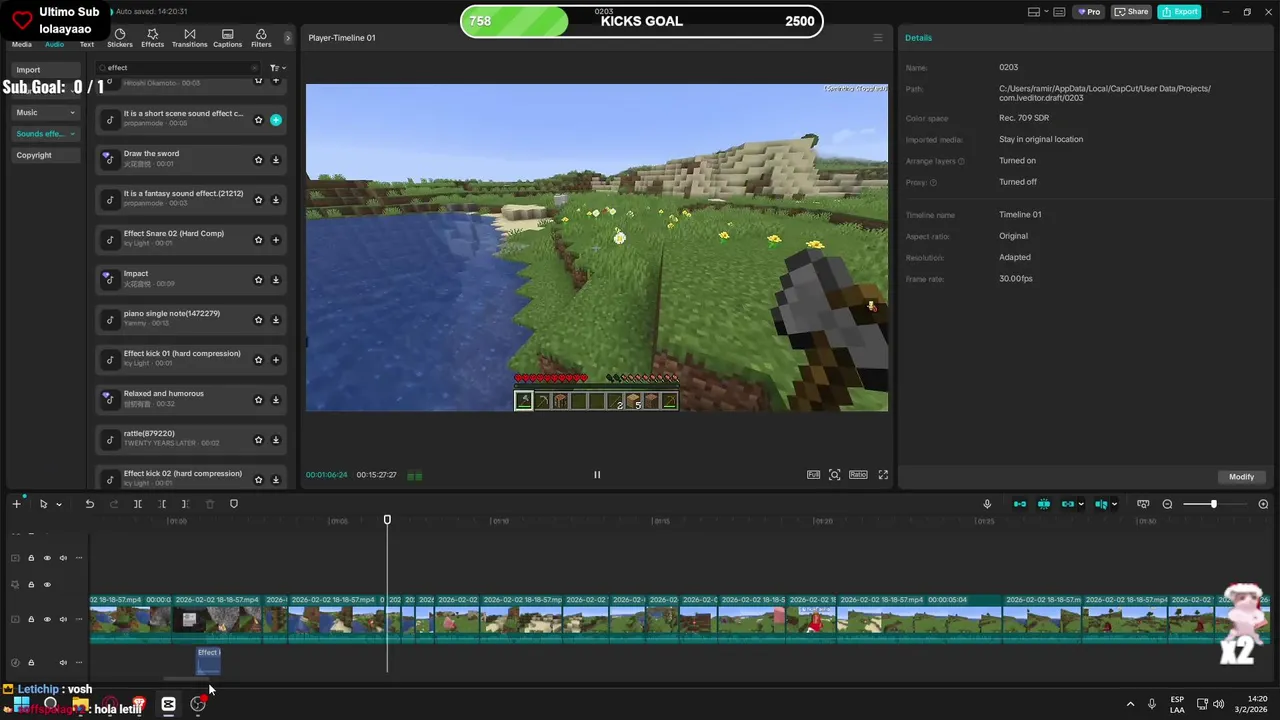1280x720 pixels.
Task: Click the Modify button
Action: (x=1241, y=477)
